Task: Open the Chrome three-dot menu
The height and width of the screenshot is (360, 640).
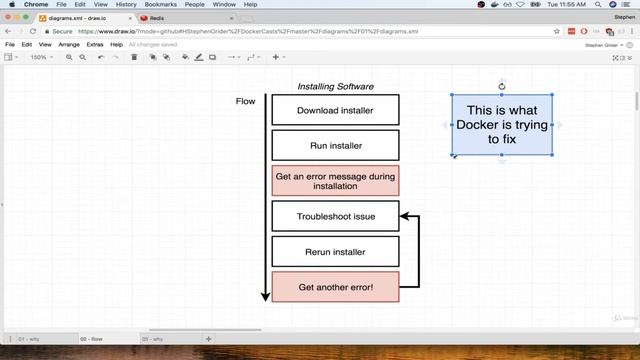Action: click(632, 31)
